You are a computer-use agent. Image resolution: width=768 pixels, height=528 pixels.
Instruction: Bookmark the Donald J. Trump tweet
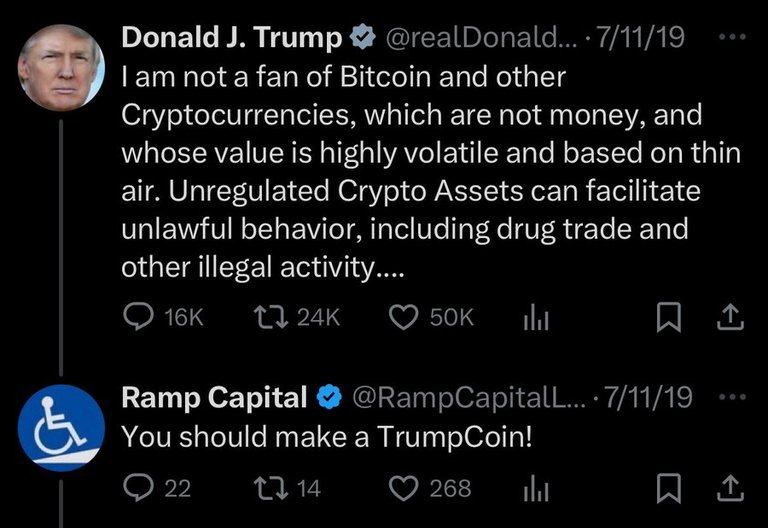pyautogui.click(x=669, y=317)
